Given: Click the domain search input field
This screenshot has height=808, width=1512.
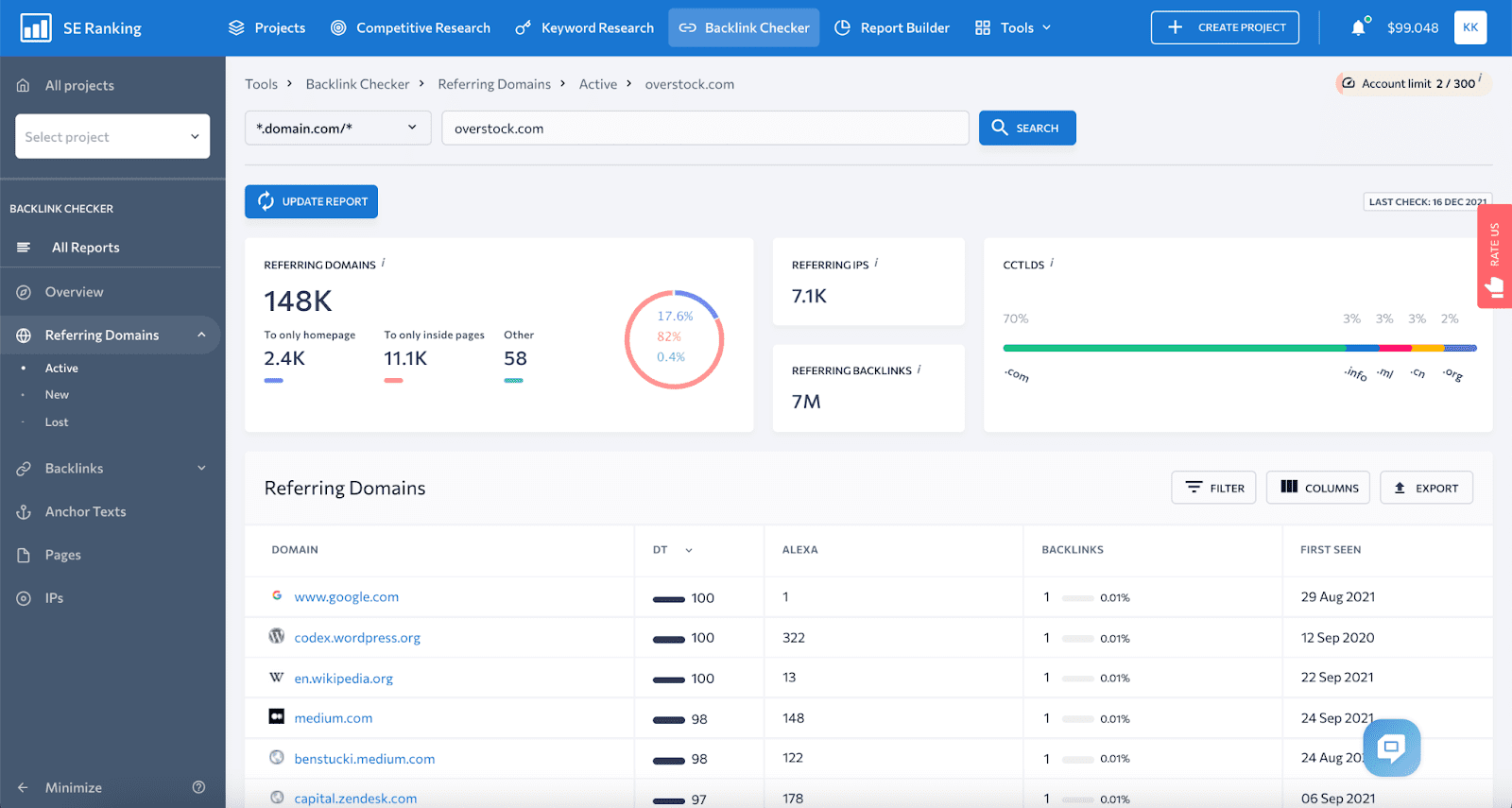Looking at the screenshot, I should point(705,128).
